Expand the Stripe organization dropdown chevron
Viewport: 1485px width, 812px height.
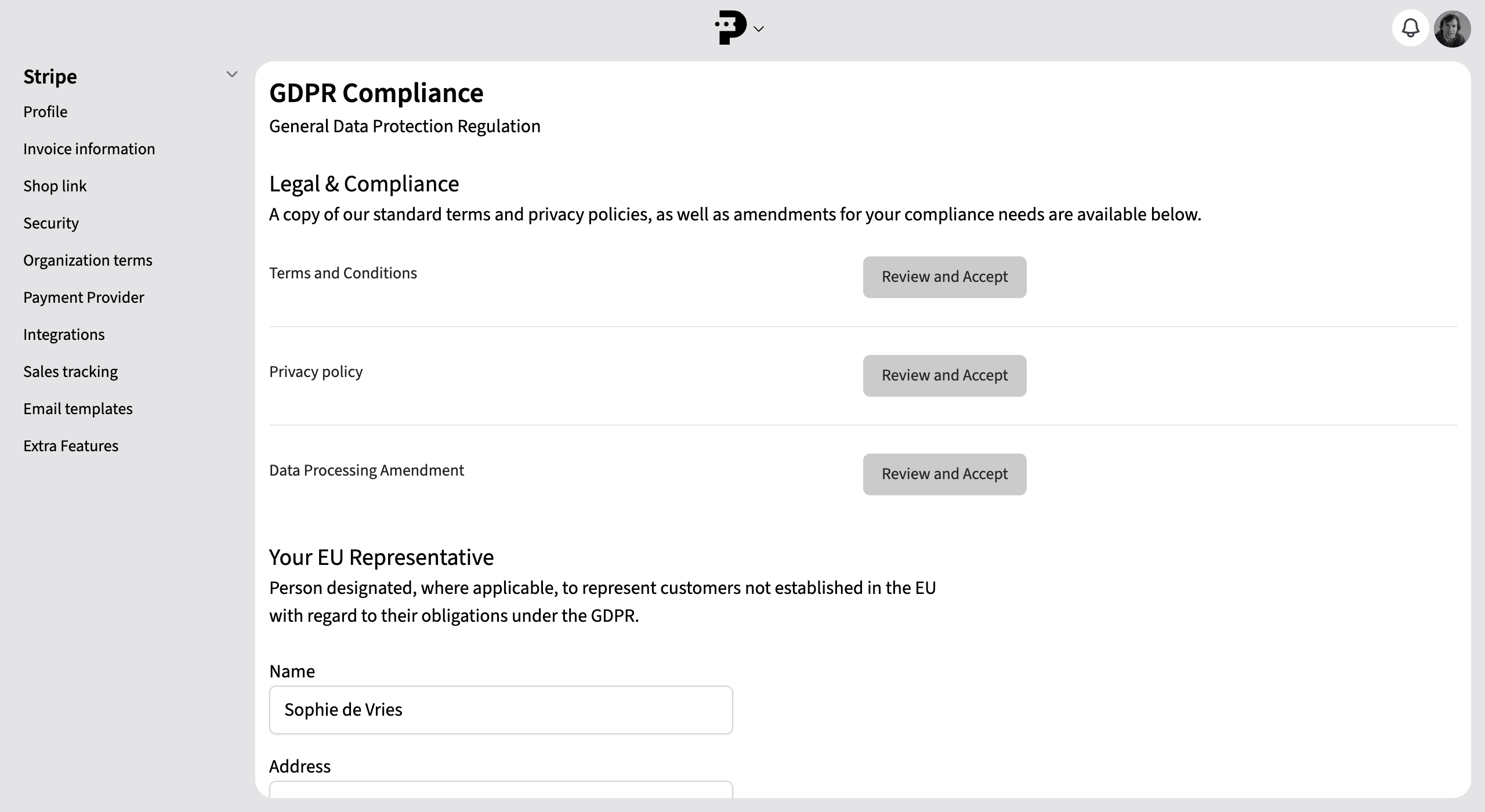pos(232,74)
